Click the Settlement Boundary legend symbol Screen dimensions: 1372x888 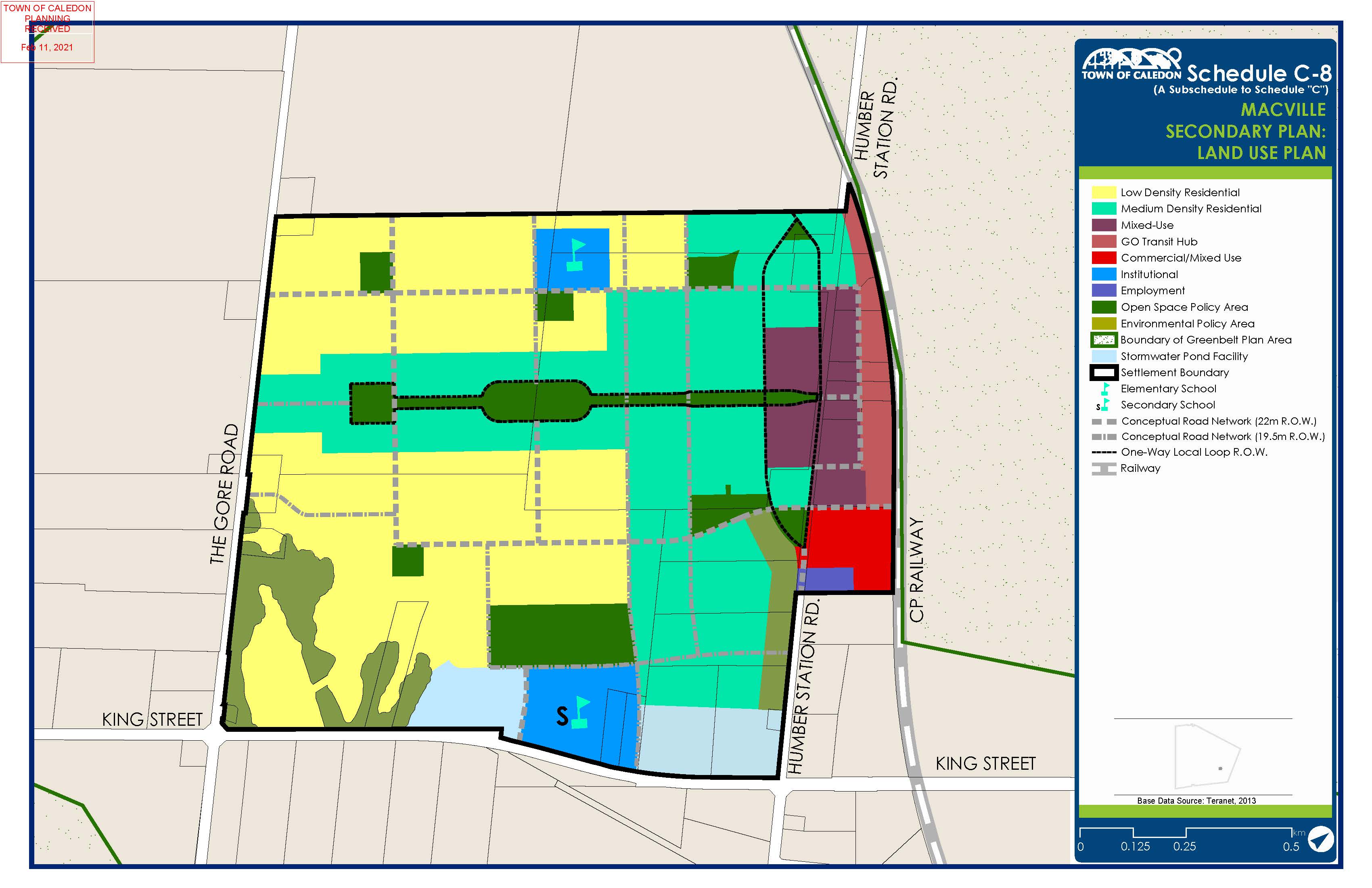(x=1104, y=373)
